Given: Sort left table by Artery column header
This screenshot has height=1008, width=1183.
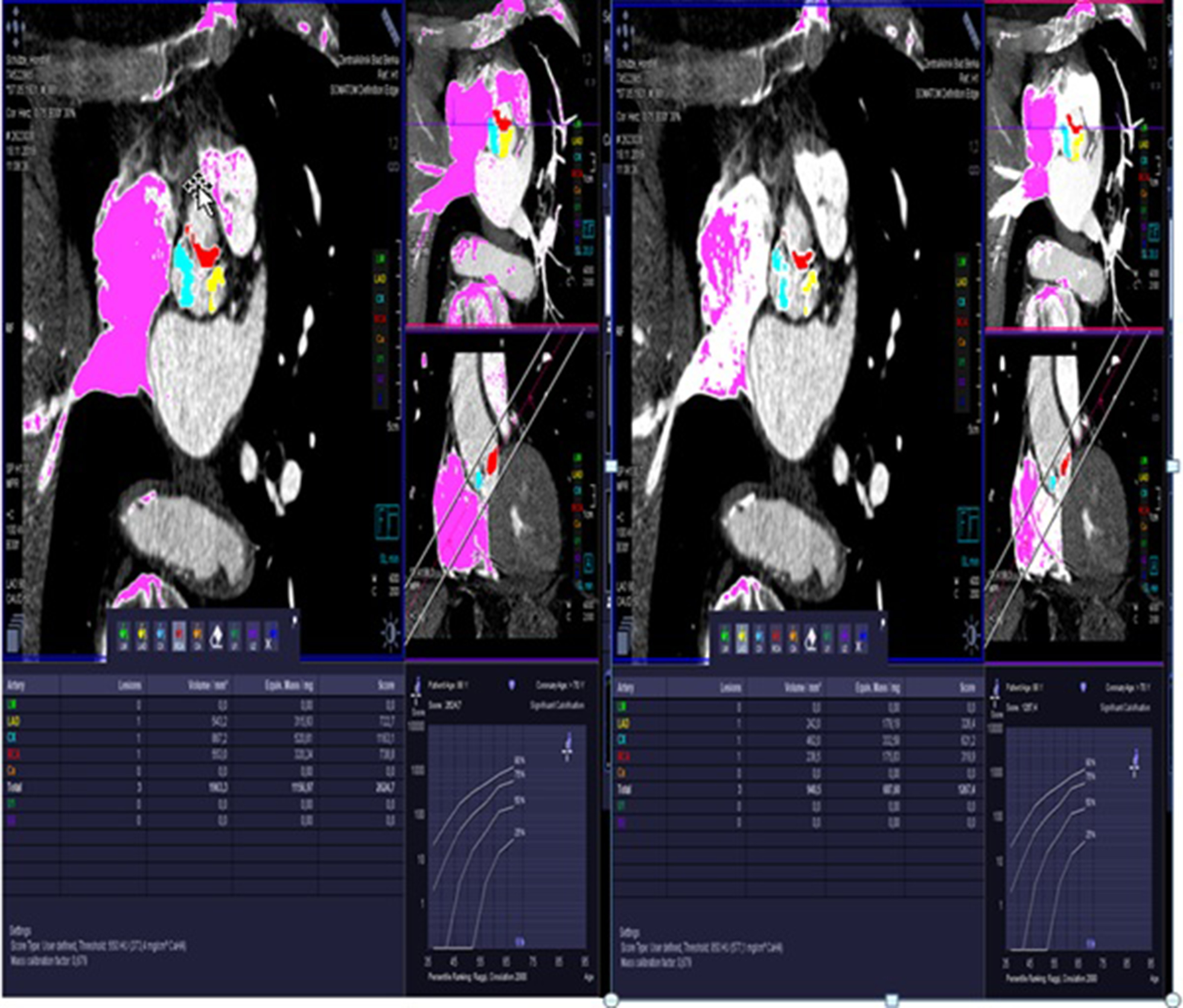Looking at the screenshot, I should point(32,685).
